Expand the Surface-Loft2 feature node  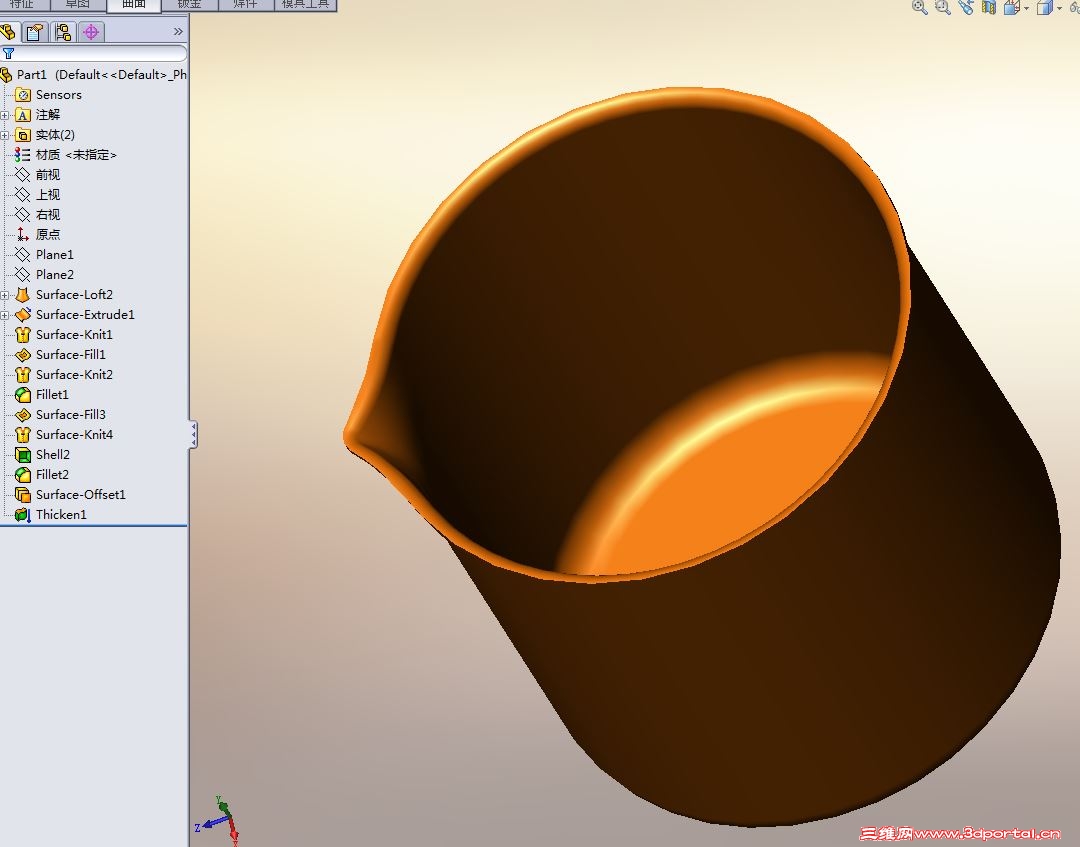[4, 295]
